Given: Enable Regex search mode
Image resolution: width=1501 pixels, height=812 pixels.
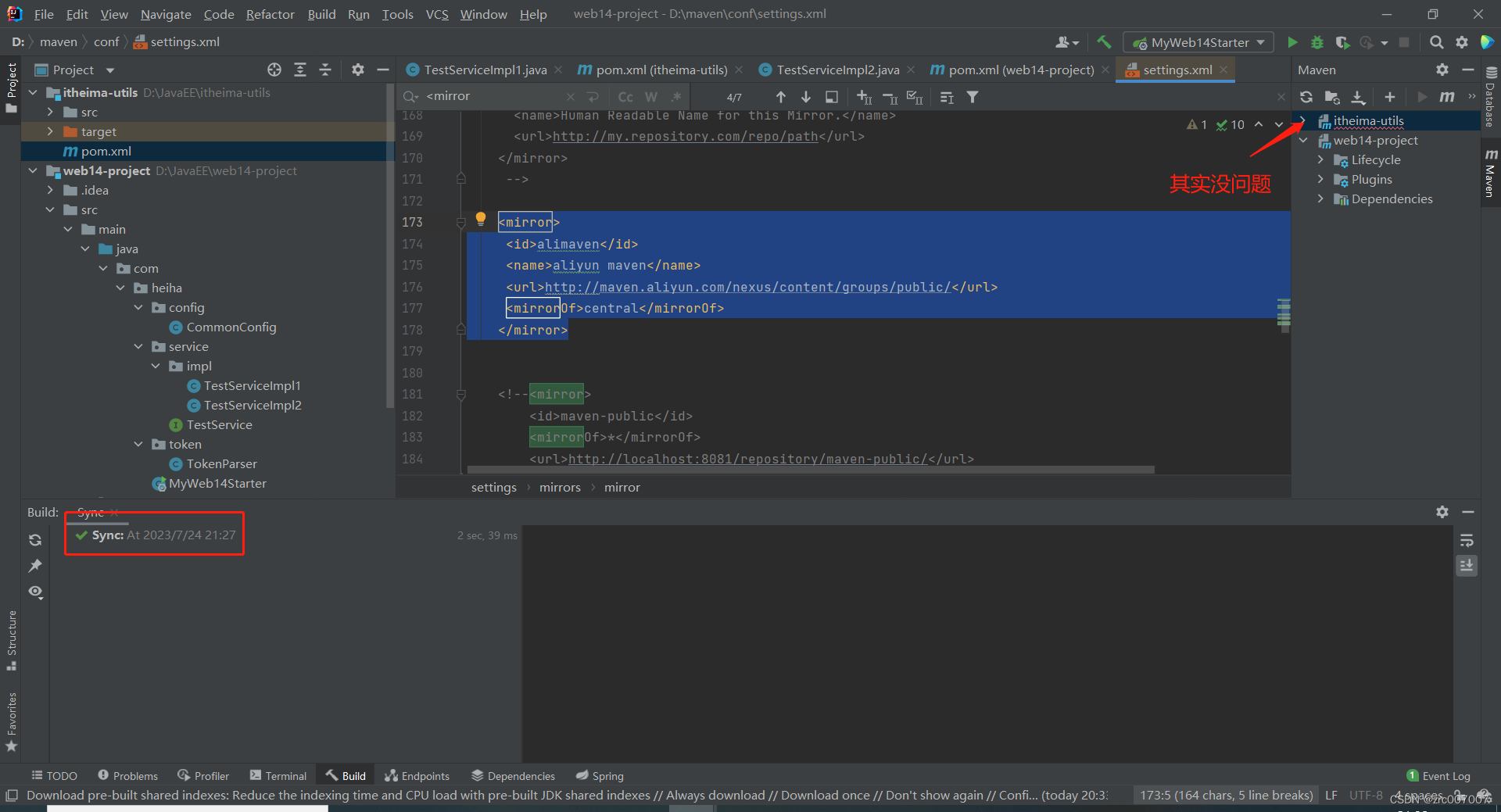Looking at the screenshot, I should (x=675, y=97).
